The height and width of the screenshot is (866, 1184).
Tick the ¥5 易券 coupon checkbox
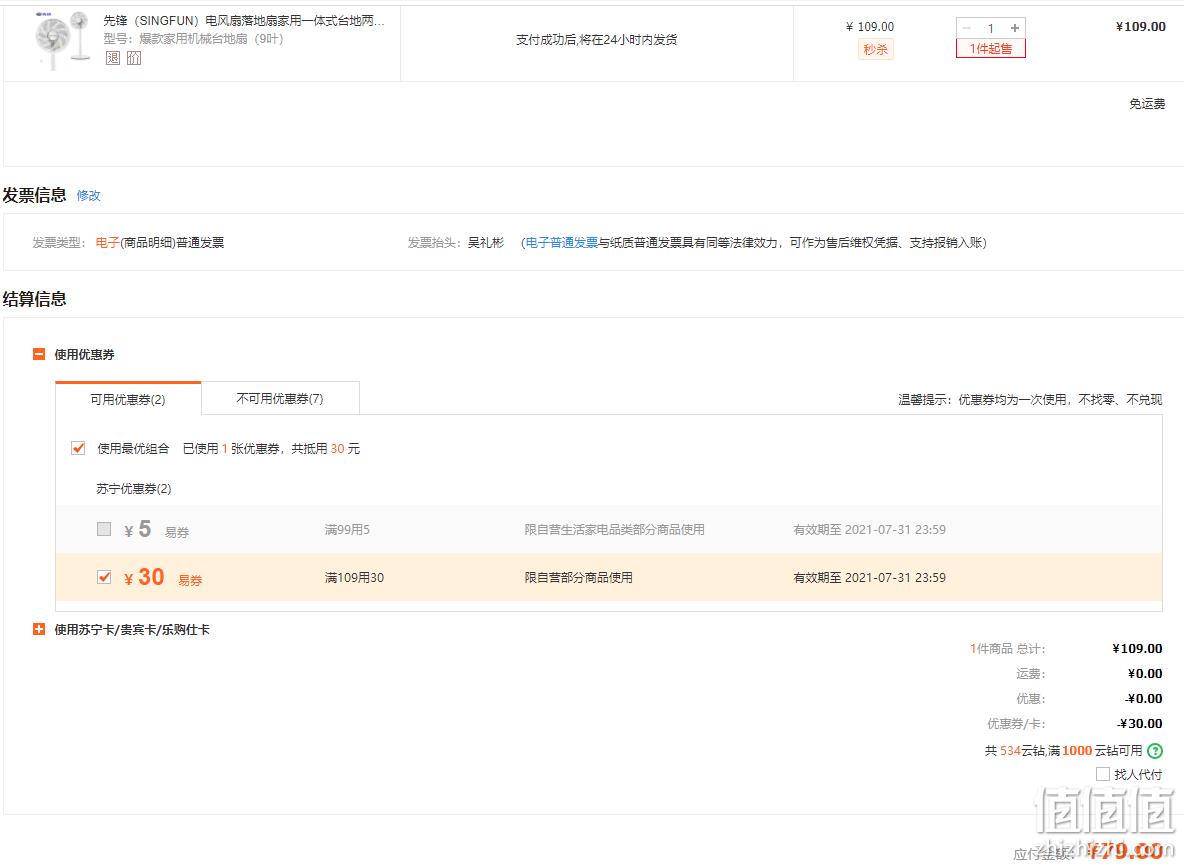coord(104,529)
